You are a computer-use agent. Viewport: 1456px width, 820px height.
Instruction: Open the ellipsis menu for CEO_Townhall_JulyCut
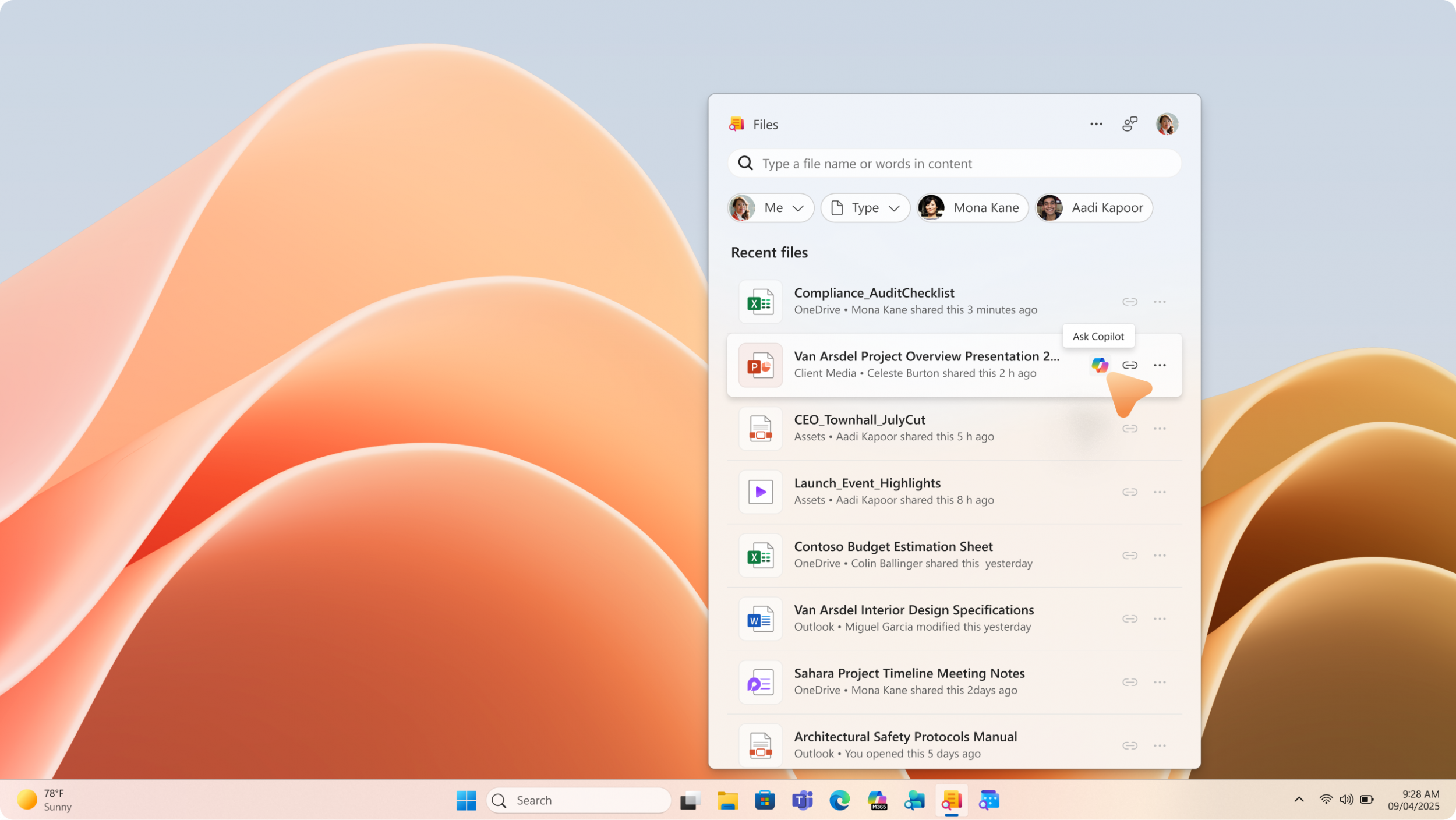(1160, 428)
